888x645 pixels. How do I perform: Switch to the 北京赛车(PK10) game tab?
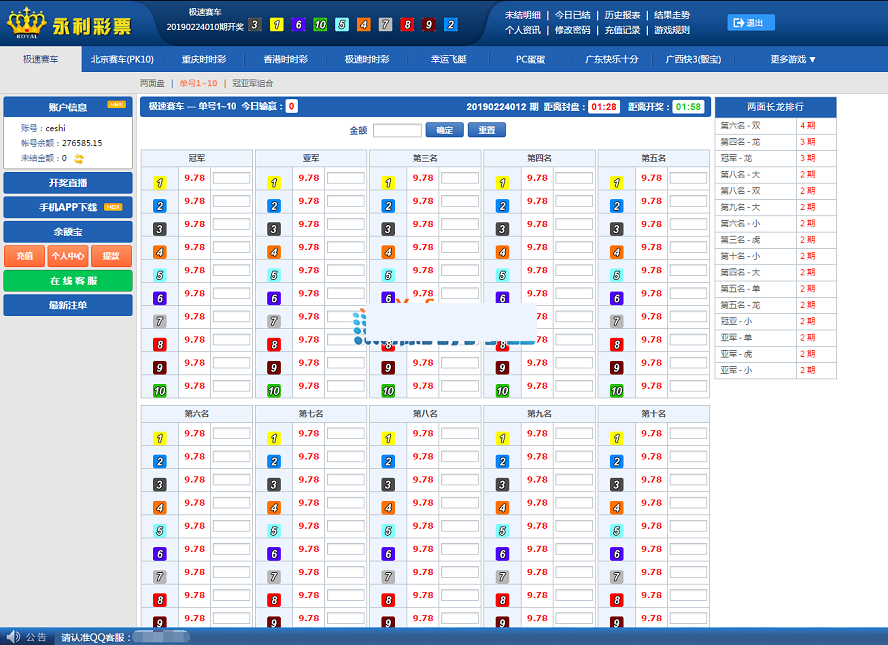(122, 59)
